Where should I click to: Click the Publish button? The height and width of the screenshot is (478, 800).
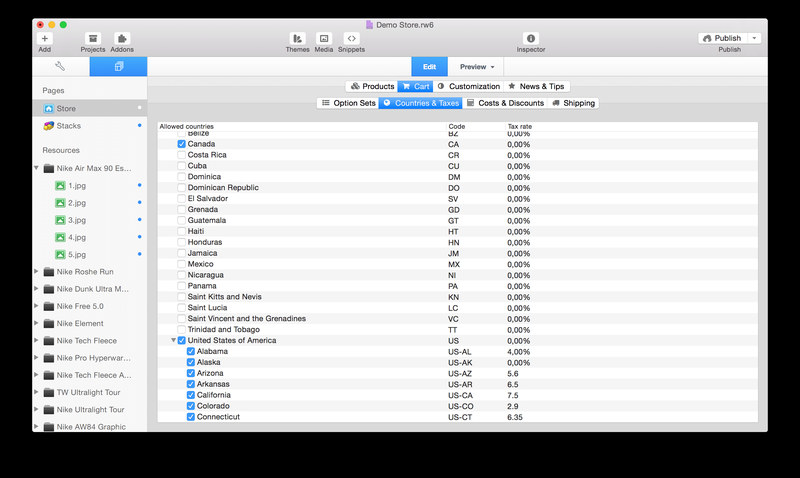(722, 38)
